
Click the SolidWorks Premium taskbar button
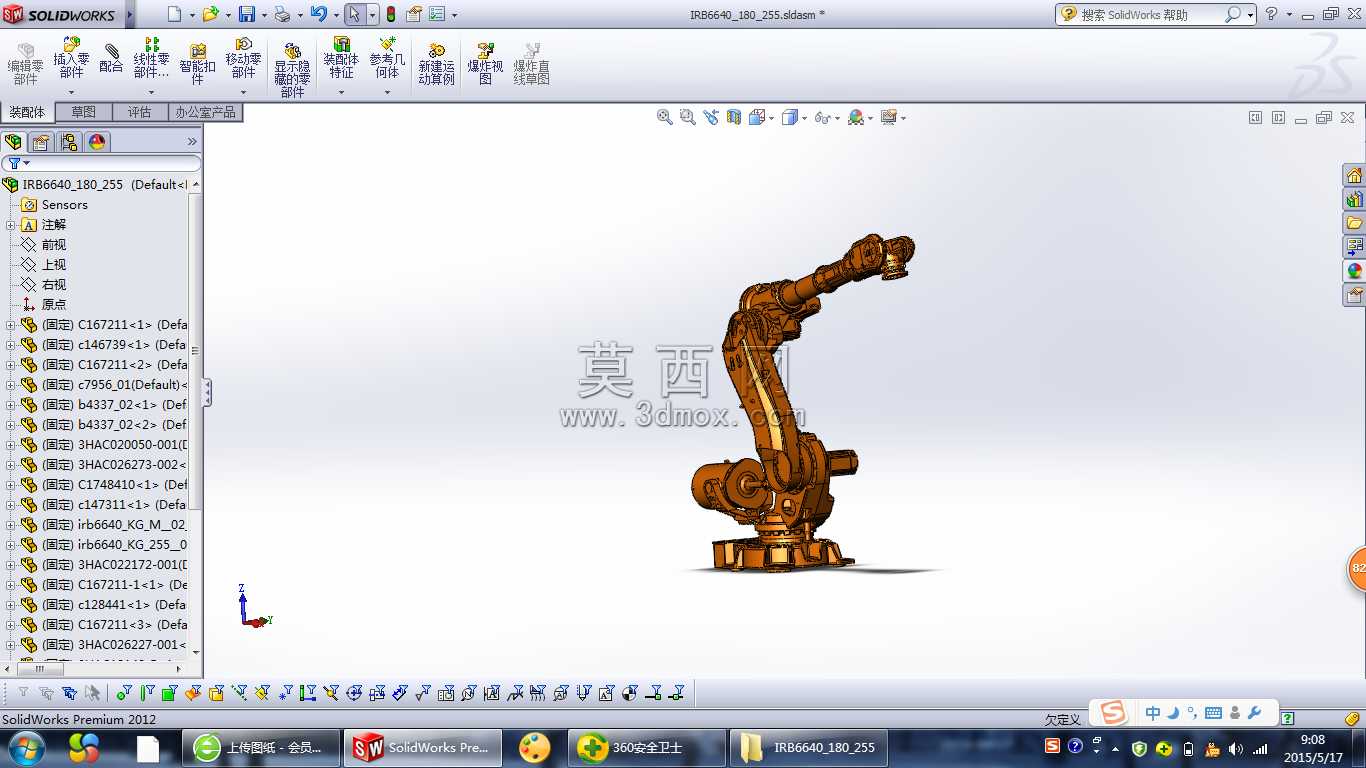[x=422, y=747]
